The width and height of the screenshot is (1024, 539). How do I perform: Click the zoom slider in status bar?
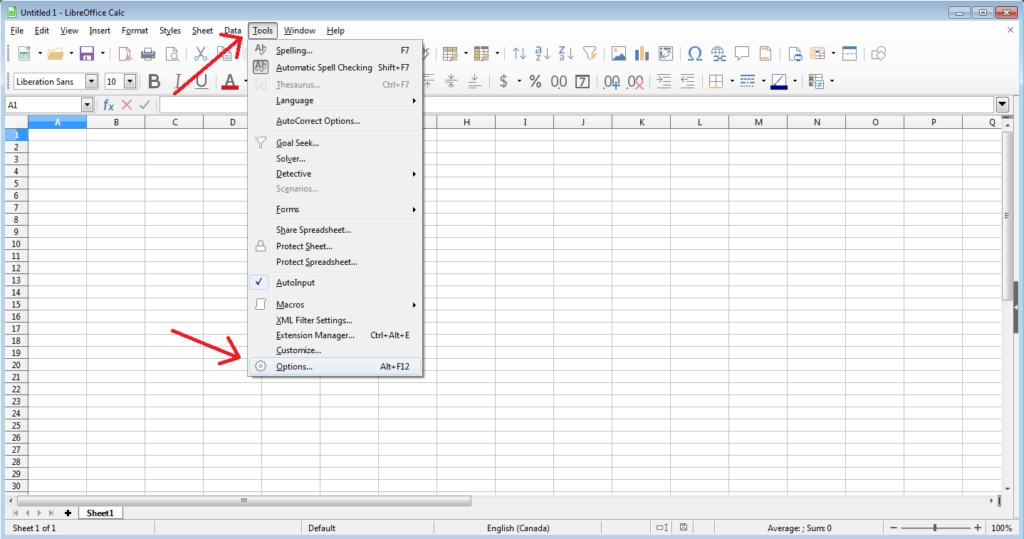(x=935, y=528)
